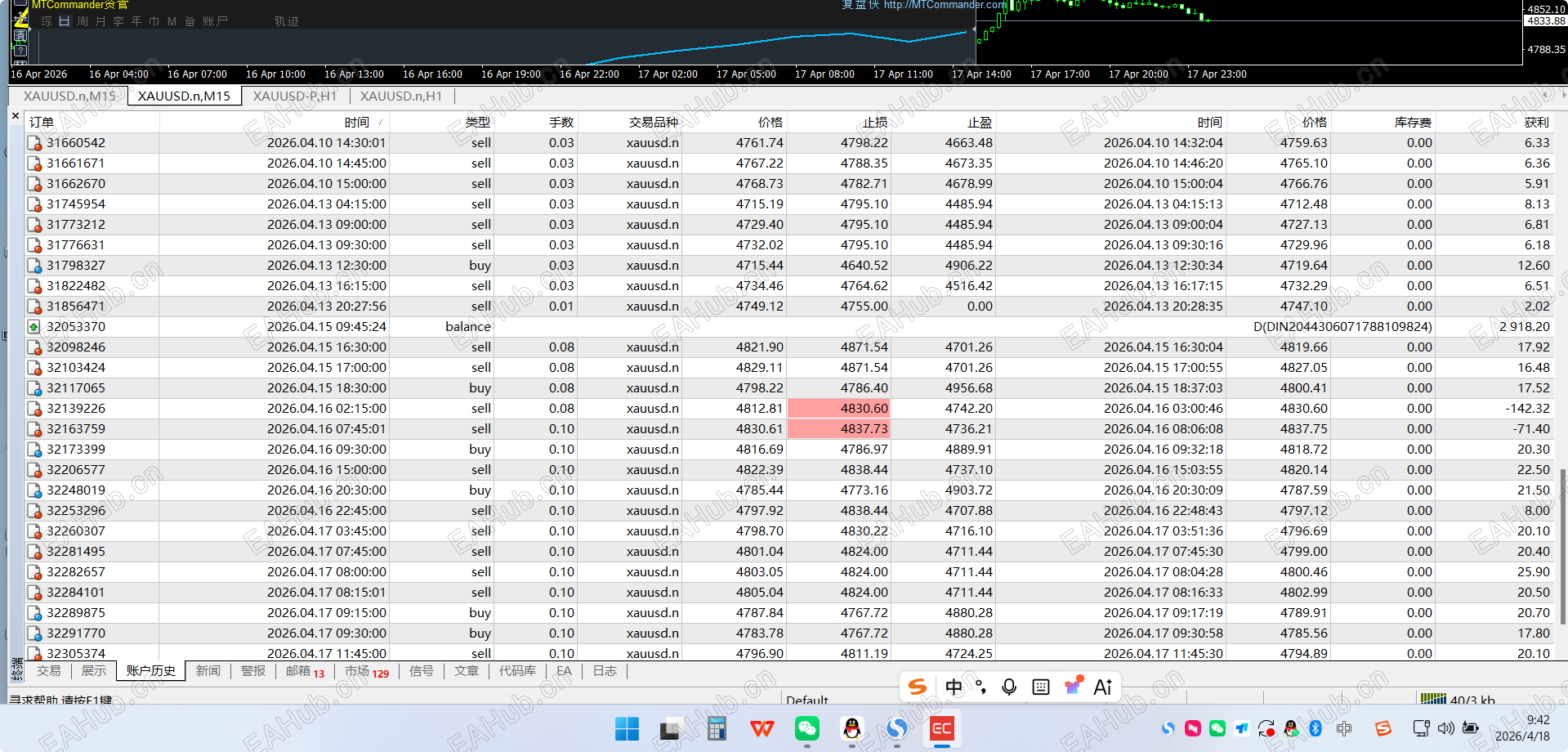This screenshot has height=752, width=1568.
Task: Click the orange Sogou tray icon
Action: pos(1383,728)
